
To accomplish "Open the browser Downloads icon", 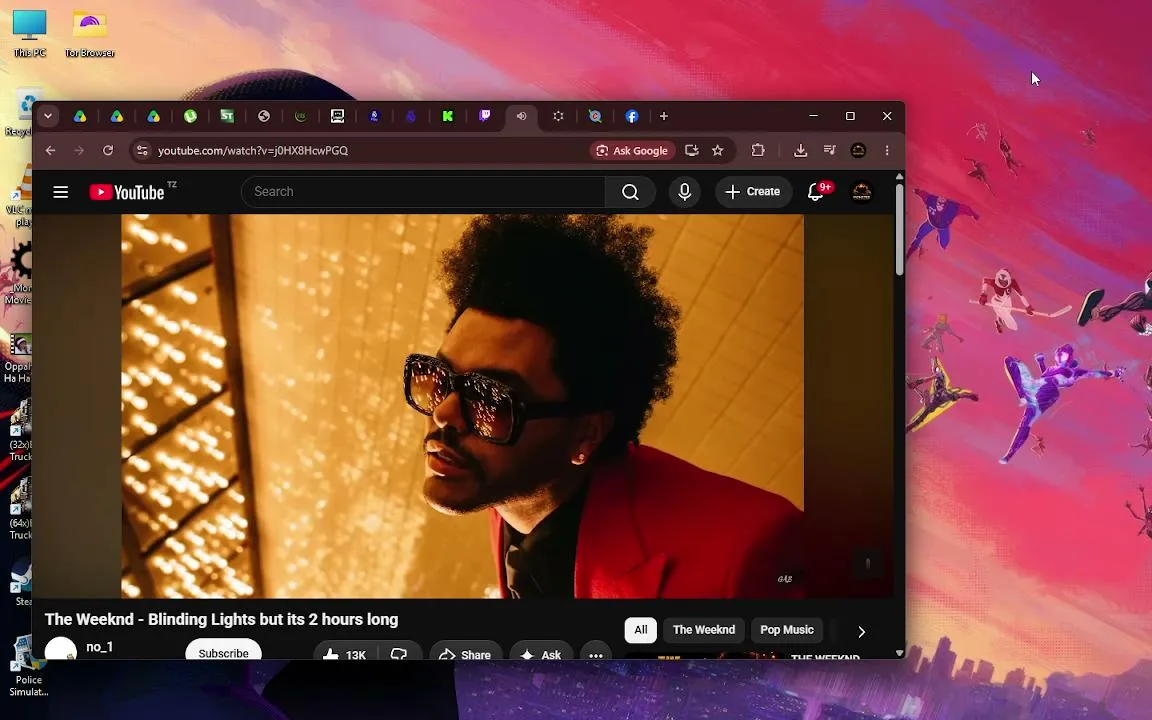I will pos(800,151).
